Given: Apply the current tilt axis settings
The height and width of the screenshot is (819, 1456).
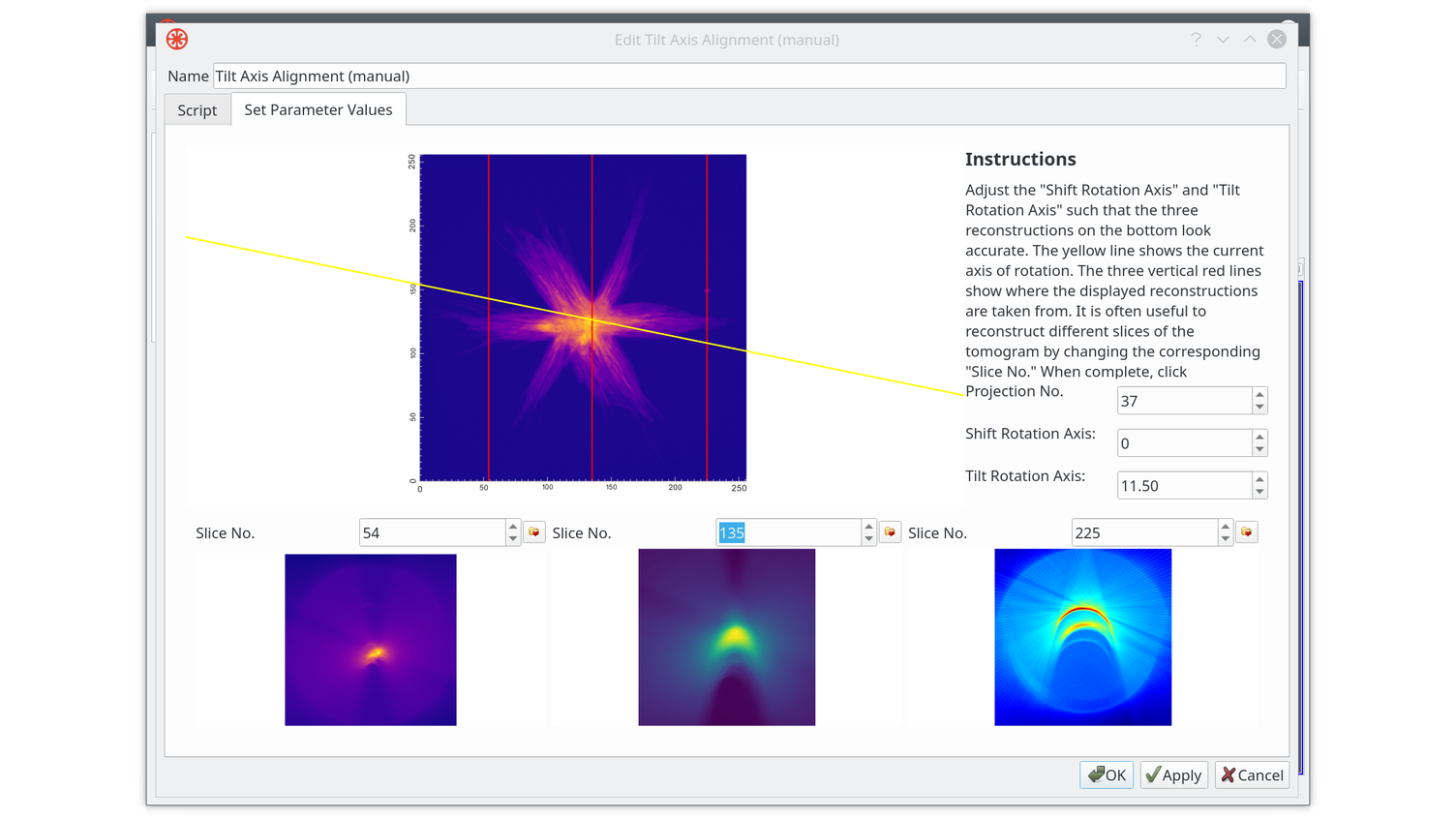Looking at the screenshot, I should (1173, 774).
